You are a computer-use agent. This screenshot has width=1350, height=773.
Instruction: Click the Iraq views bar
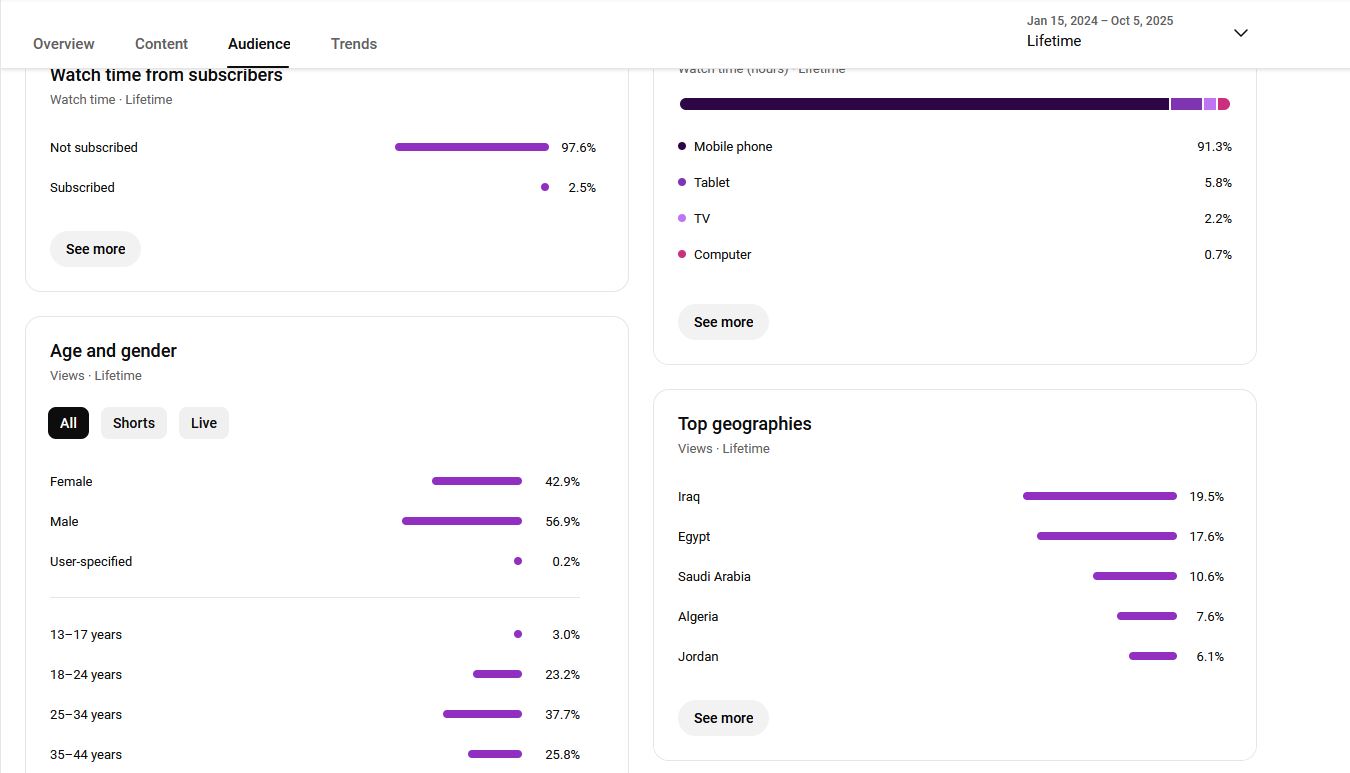(x=1099, y=496)
